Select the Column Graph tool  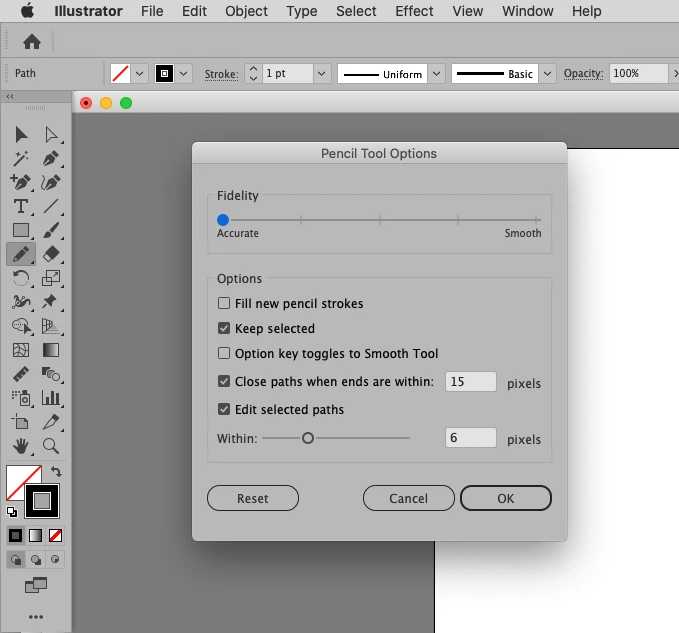[x=51, y=398]
